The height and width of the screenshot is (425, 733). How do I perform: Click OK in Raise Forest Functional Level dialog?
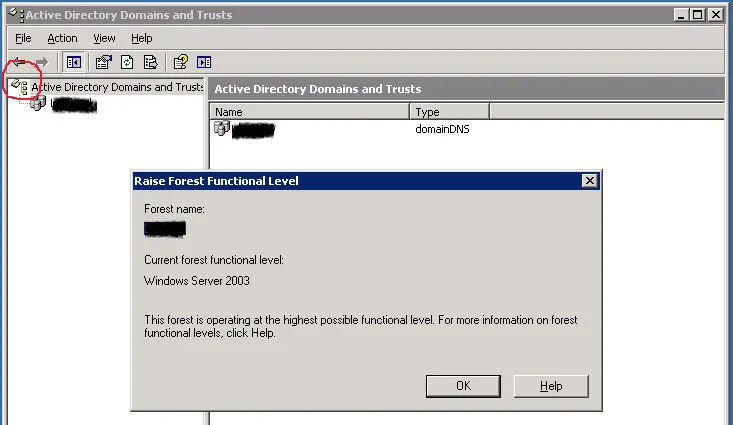pos(463,386)
